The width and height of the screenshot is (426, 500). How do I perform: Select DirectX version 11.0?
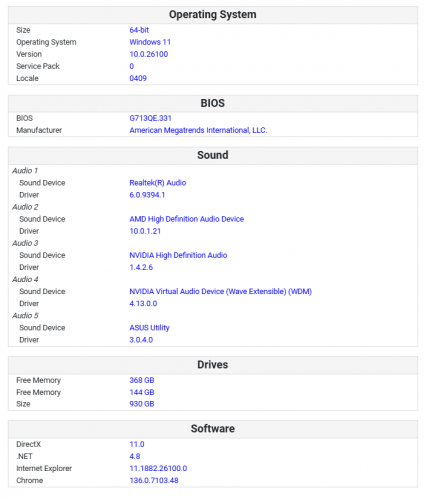(x=137, y=444)
